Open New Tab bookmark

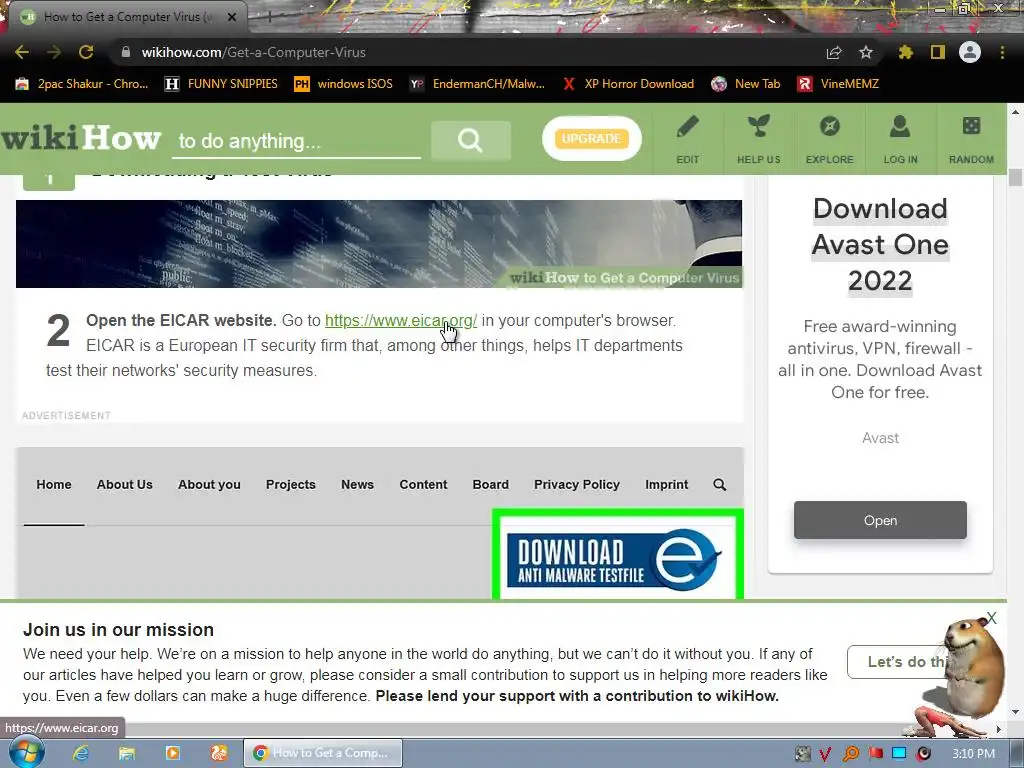click(x=746, y=84)
